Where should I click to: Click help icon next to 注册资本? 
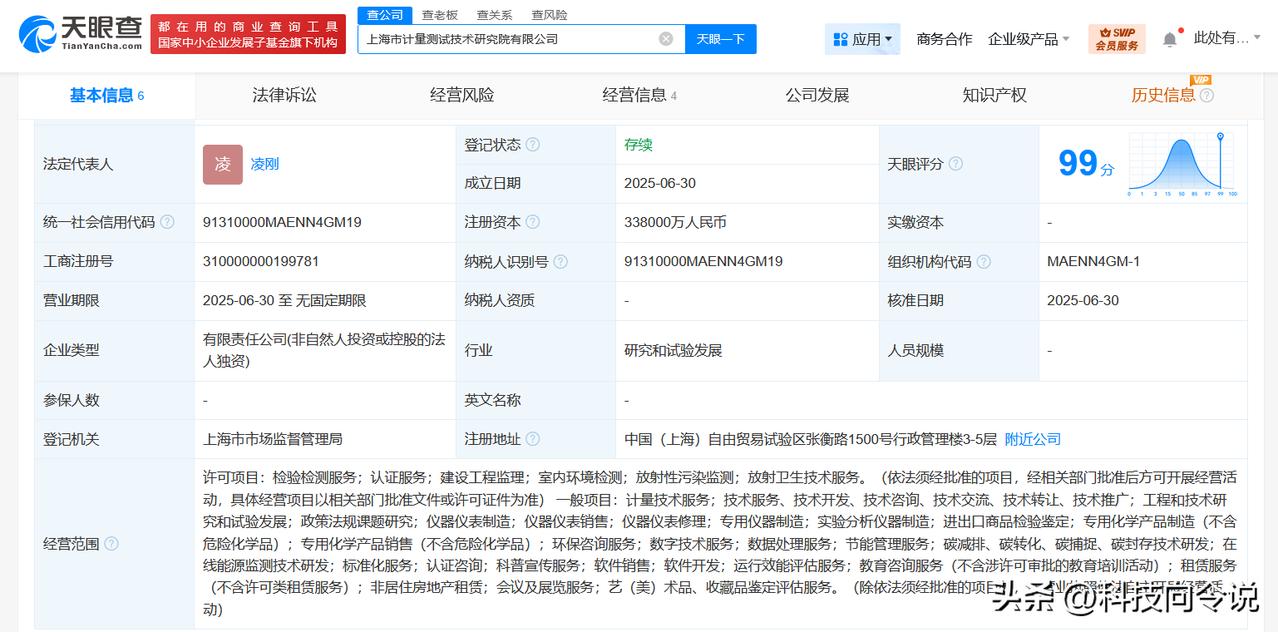[533, 222]
